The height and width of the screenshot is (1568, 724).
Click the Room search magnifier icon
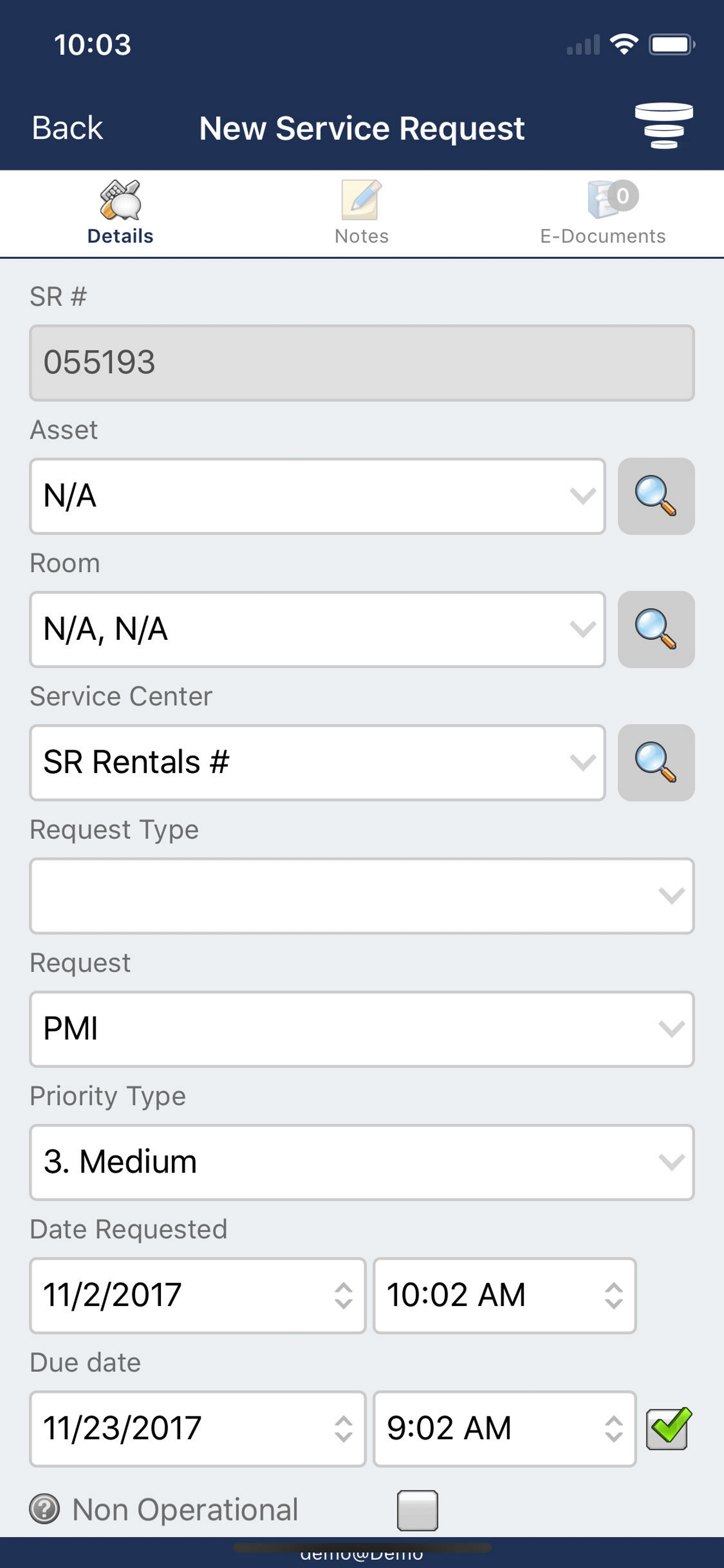coord(656,629)
